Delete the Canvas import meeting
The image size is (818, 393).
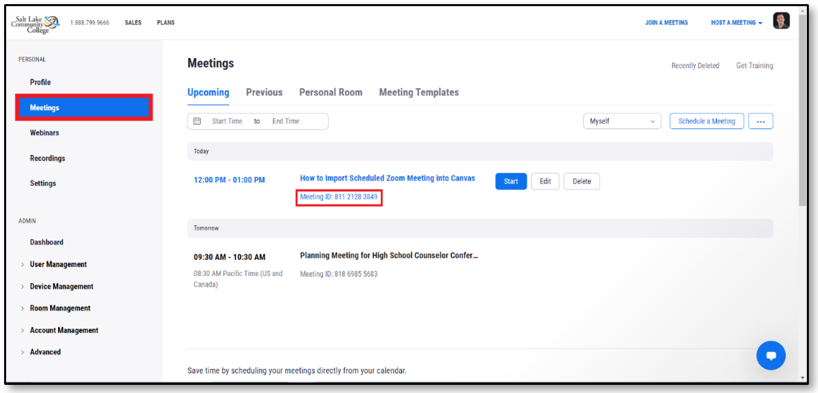(x=582, y=181)
